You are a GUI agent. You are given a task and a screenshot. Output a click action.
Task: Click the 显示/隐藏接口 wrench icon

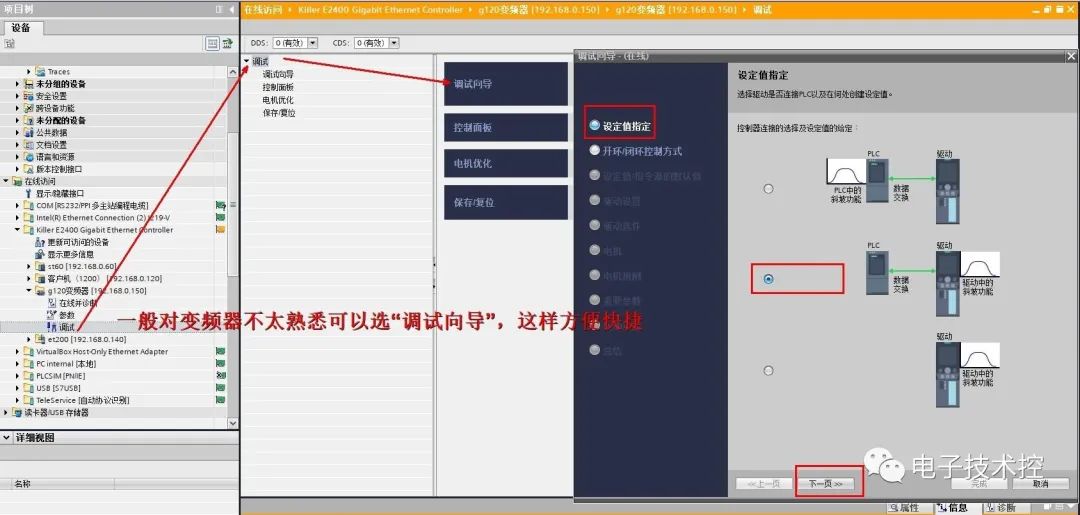29,193
